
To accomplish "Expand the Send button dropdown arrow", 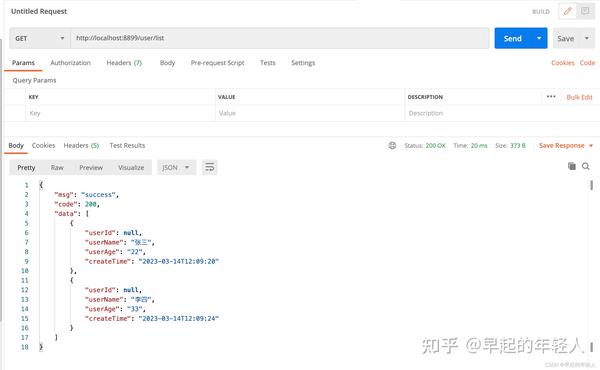I will (x=539, y=38).
